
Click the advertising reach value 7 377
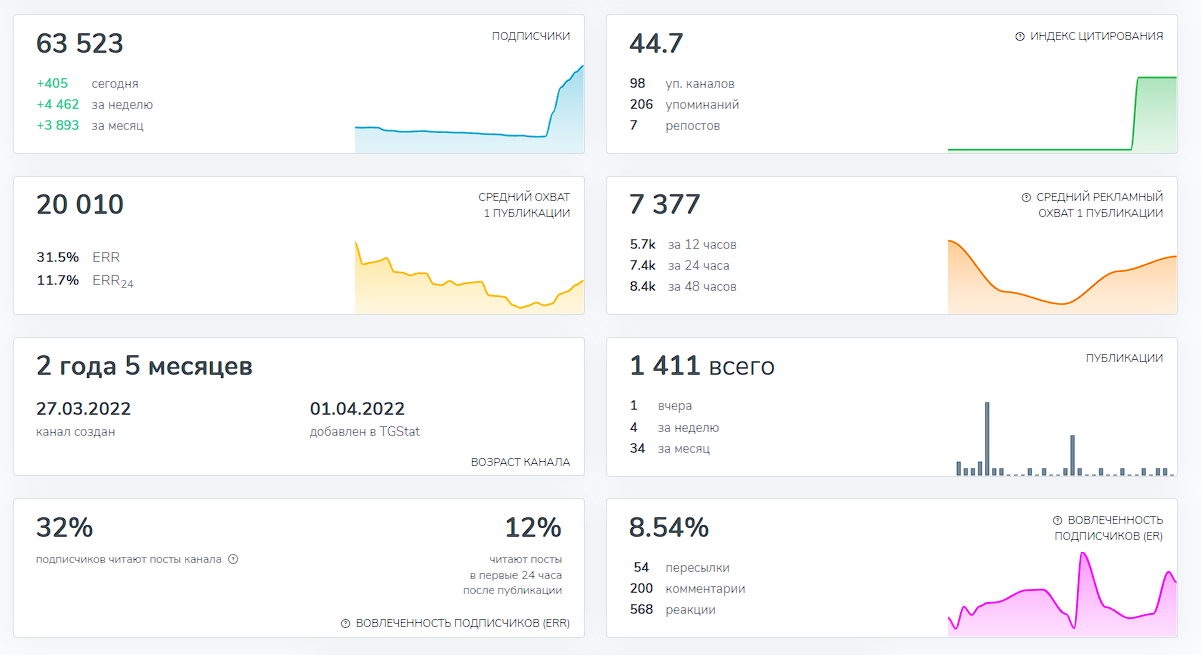click(x=665, y=205)
